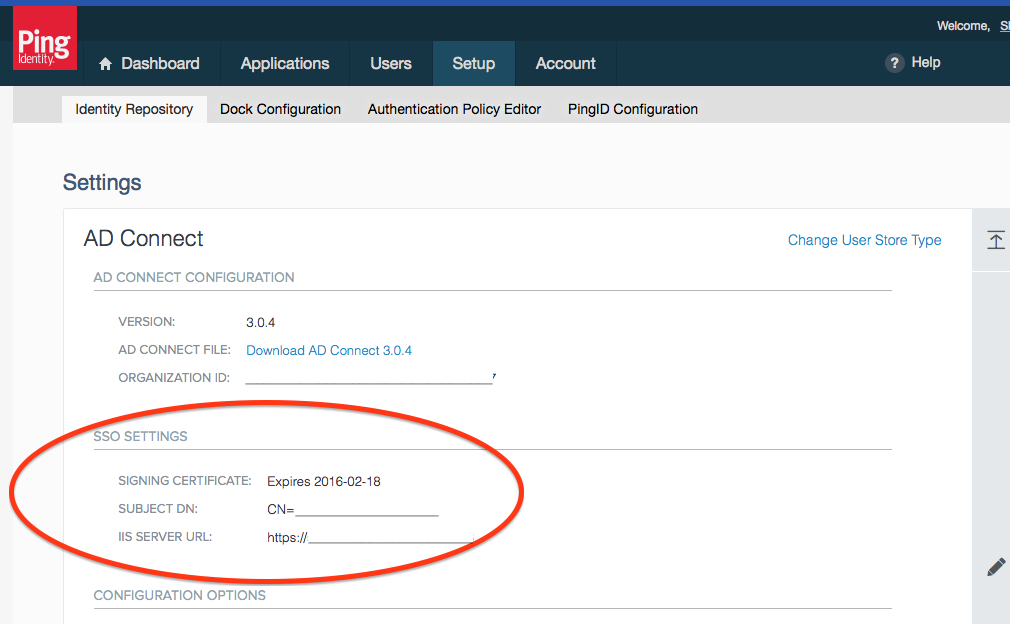Click the Dashboard home icon
Image resolution: width=1010 pixels, height=624 pixels.
pyautogui.click(x=106, y=64)
